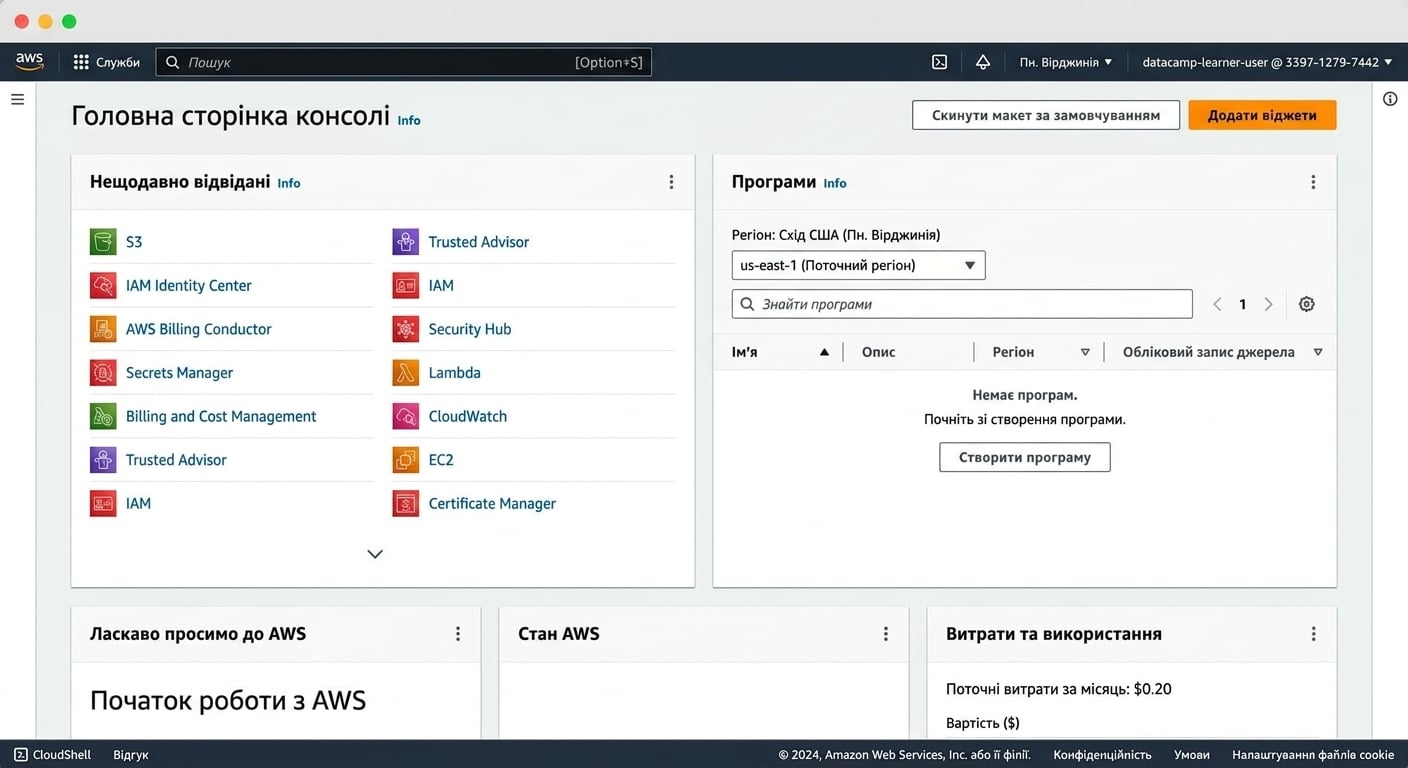Open the IAM link below Trusted Advisor in left column
The height and width of the screenshot is (768, 1408).
[x=138, y=503]
